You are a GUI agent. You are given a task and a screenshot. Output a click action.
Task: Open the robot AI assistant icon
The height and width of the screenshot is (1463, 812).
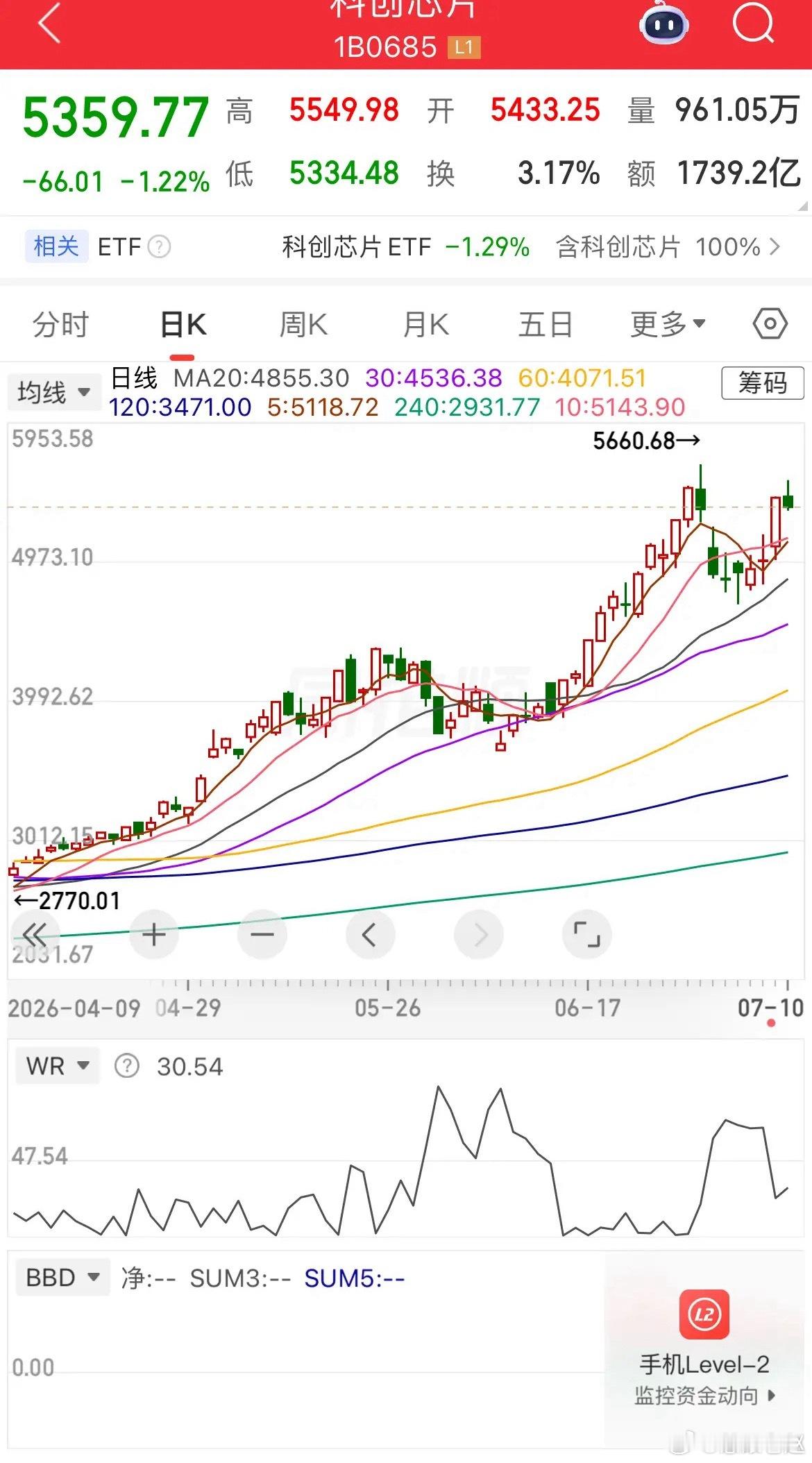(663, 24)
